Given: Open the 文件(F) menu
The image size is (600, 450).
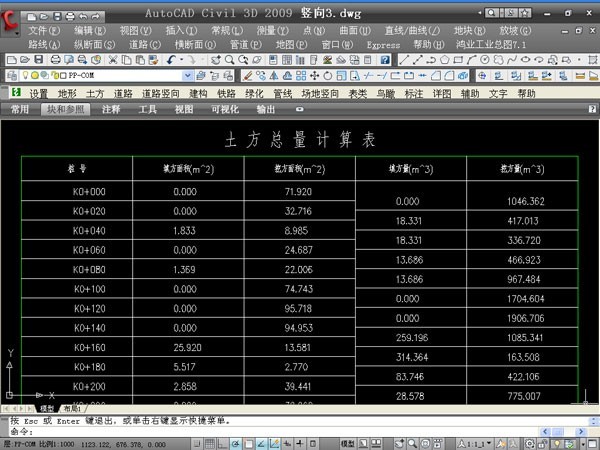Looking at the screenshot, I should (43, 31).
